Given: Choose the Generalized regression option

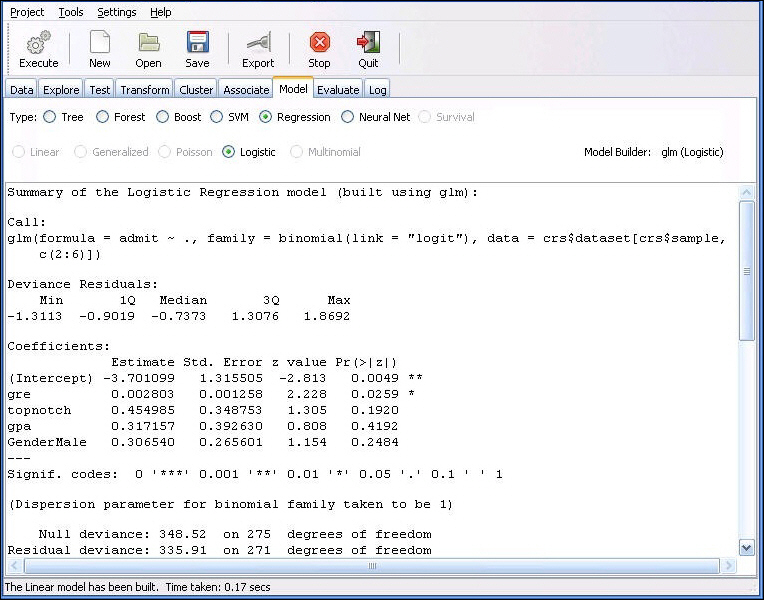Looking at the screenshot, I should pyautogui.click(x=80, y=152).
